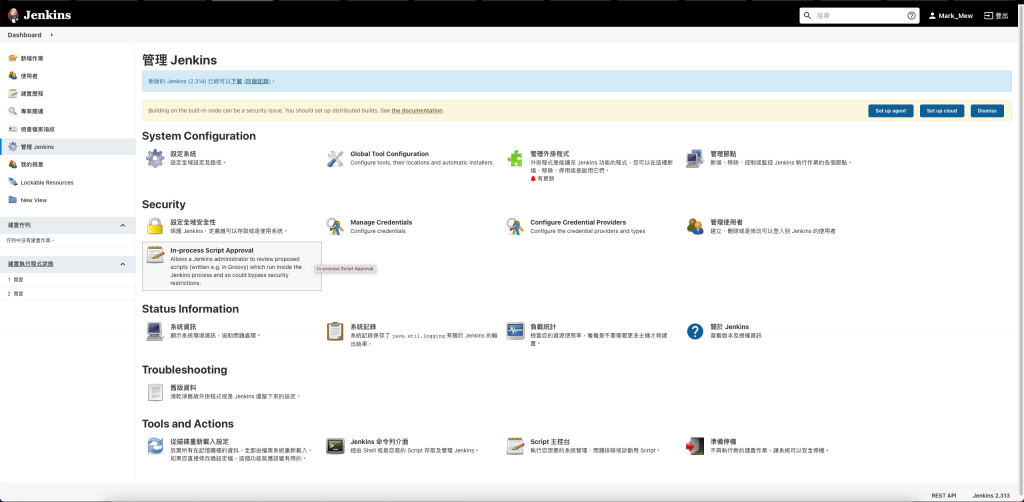
Task: Click the '1 閒置' executor row
Action: pyautogui.click(x=67, y=279)
